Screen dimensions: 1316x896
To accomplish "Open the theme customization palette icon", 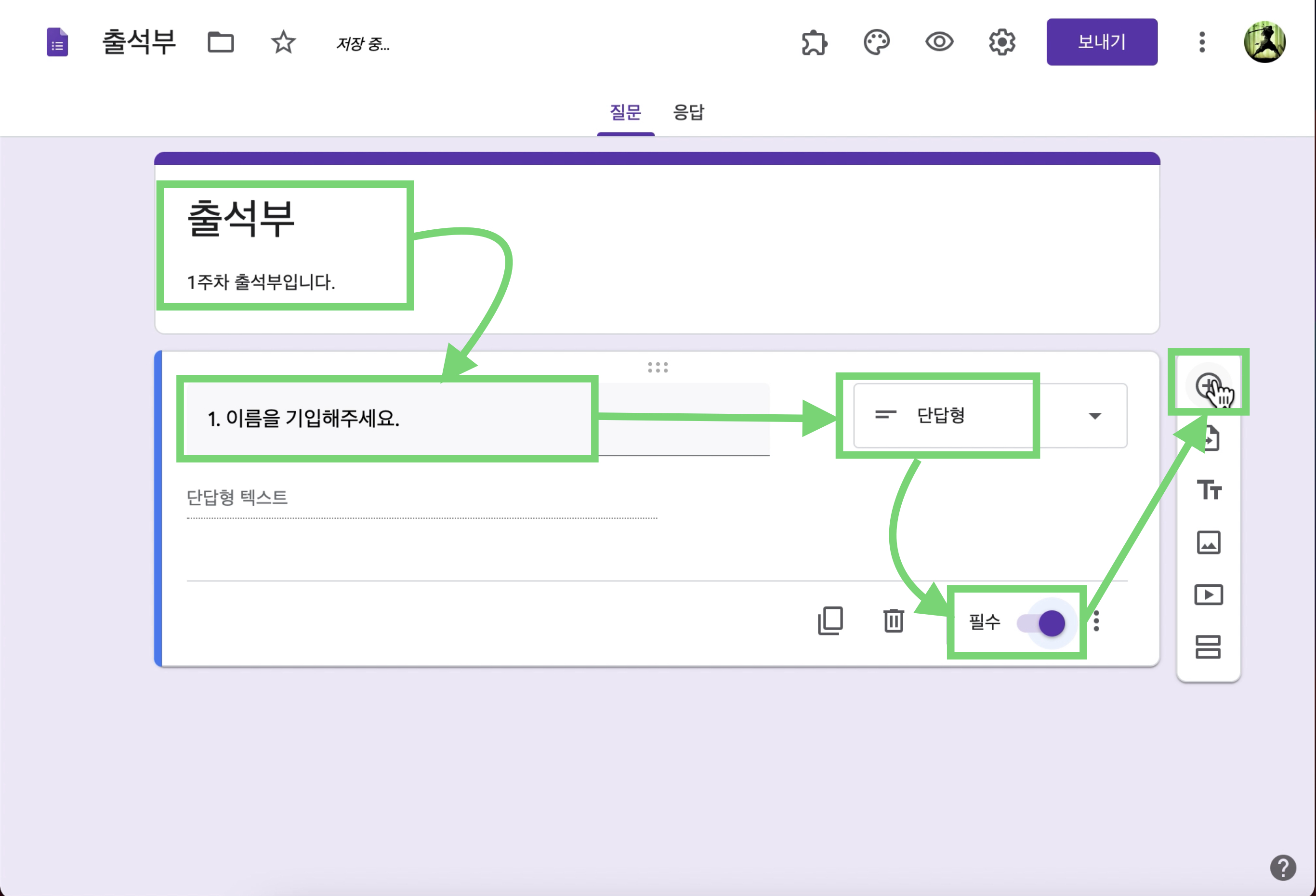I will point(877,42).
